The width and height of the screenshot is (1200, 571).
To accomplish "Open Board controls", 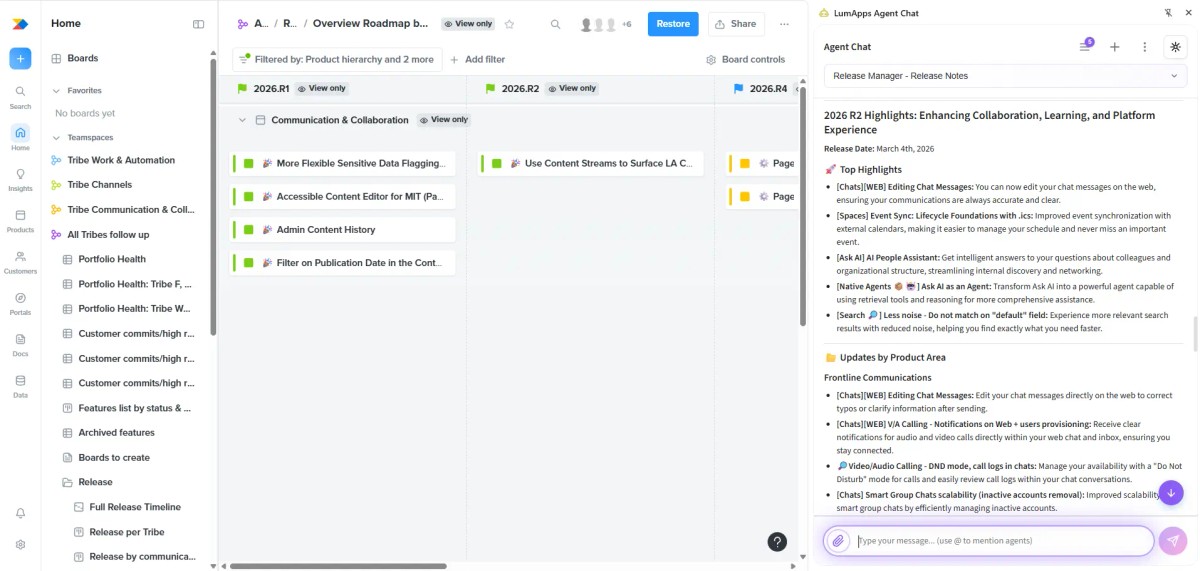I will [746, 59].
